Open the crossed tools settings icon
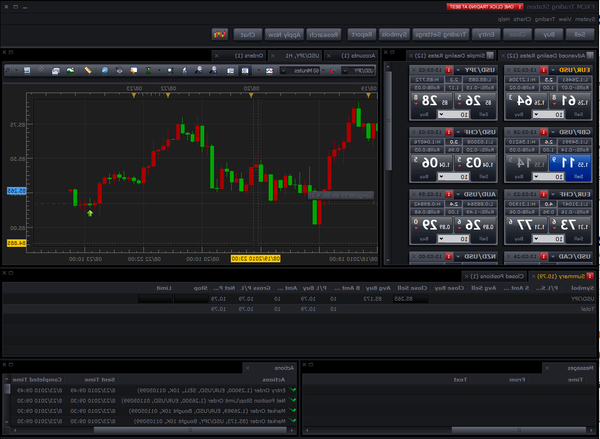600x439 pixels. (41, 71)
